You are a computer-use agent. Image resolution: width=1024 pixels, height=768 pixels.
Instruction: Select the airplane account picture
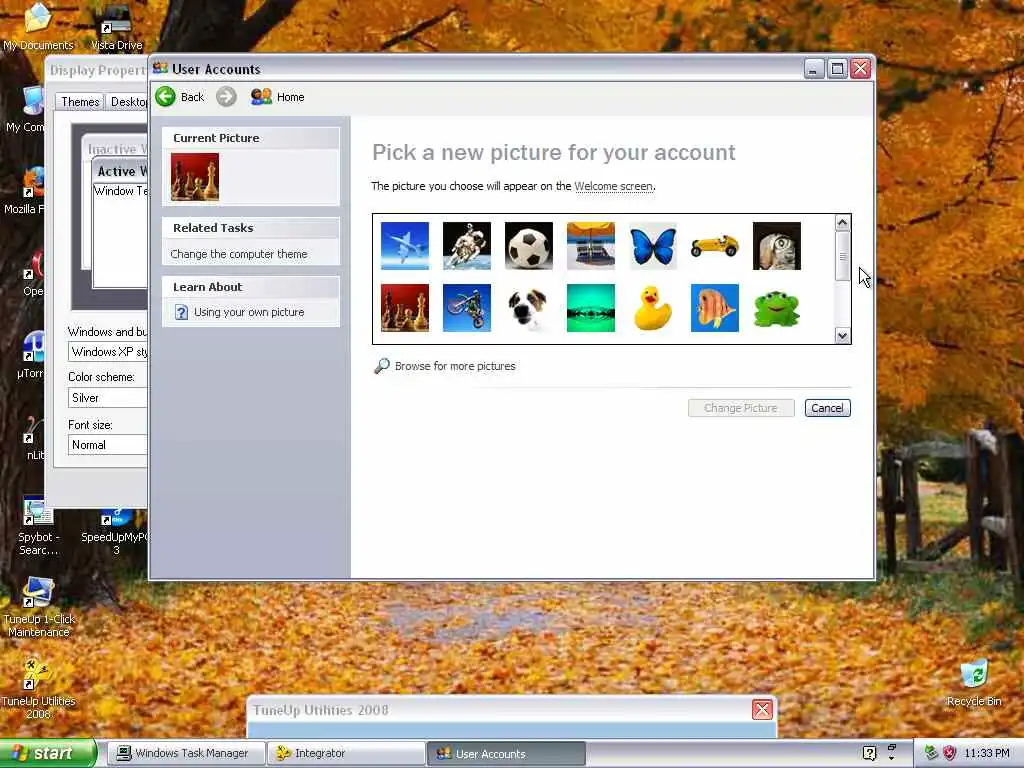pos(405,246)
